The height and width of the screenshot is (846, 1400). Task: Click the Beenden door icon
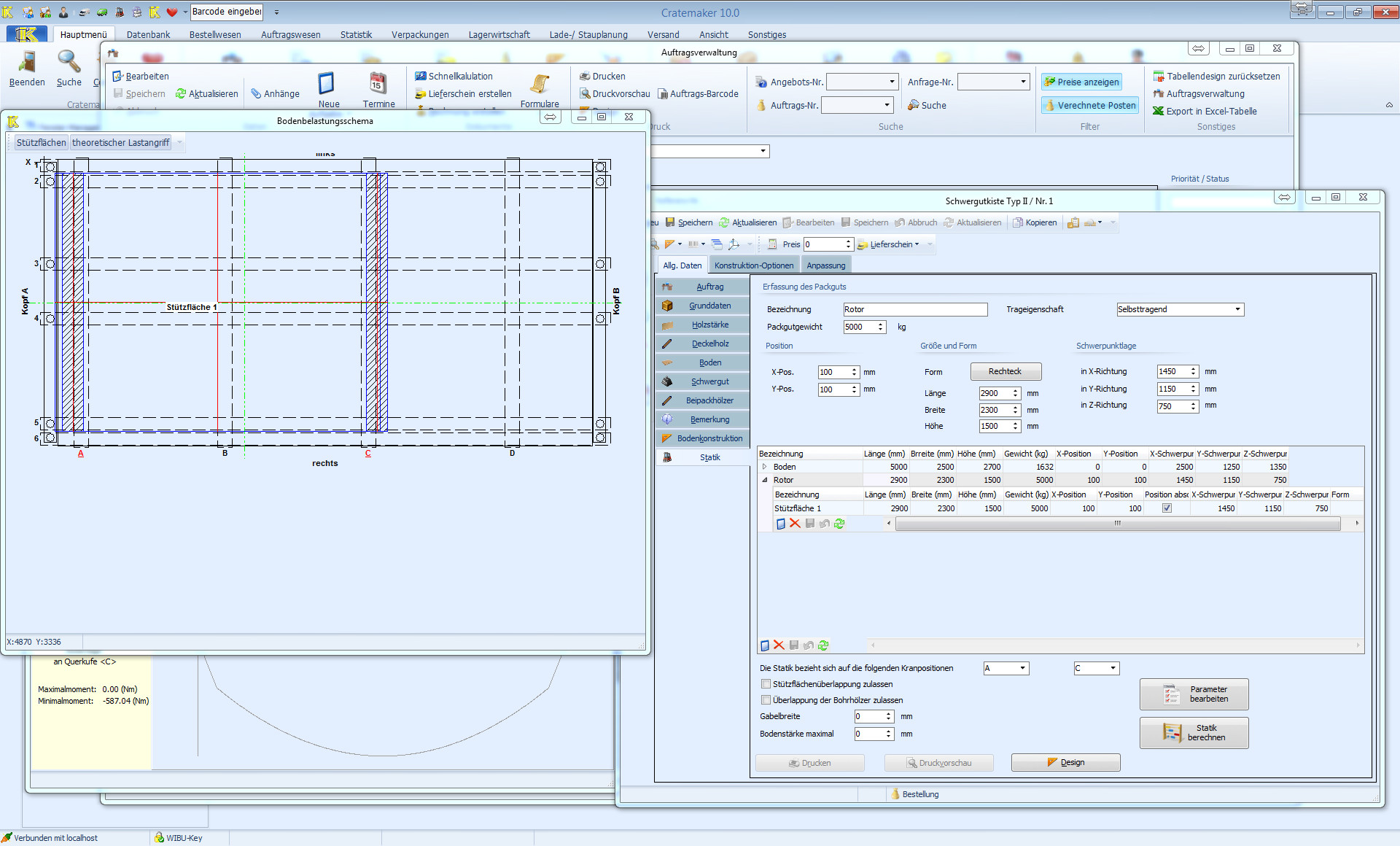[x=27, y=61]
